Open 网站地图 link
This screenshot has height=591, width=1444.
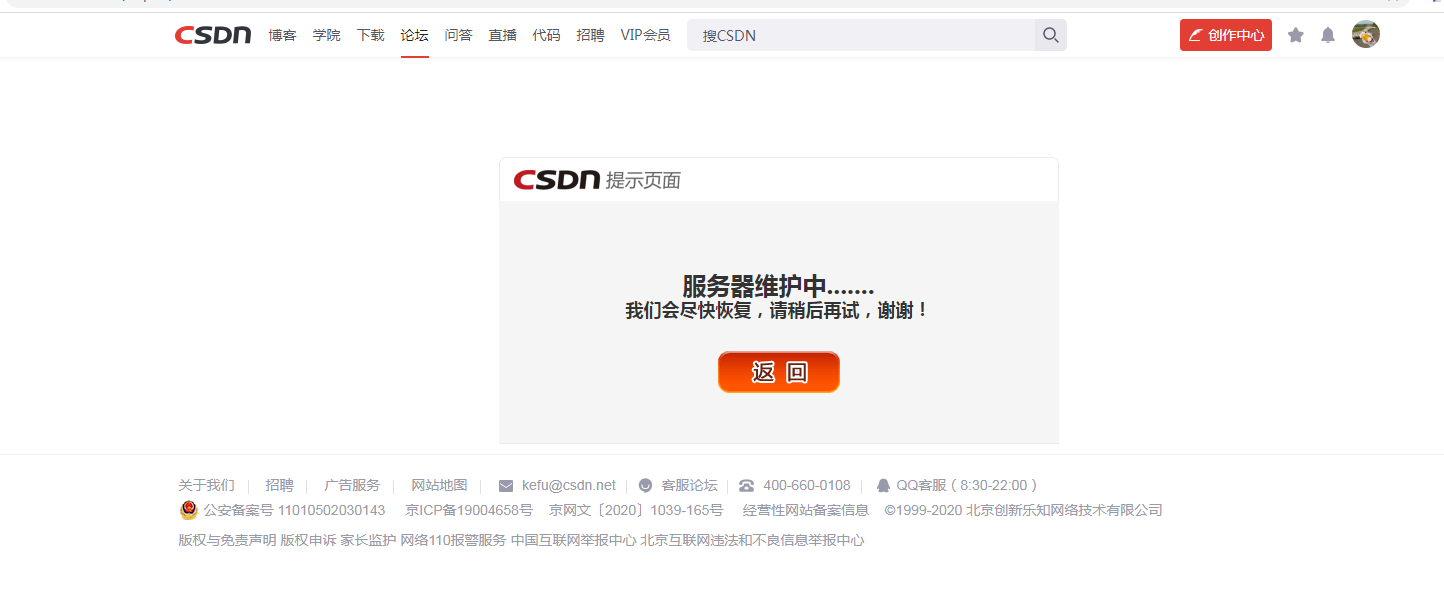(x=439, y=485)
